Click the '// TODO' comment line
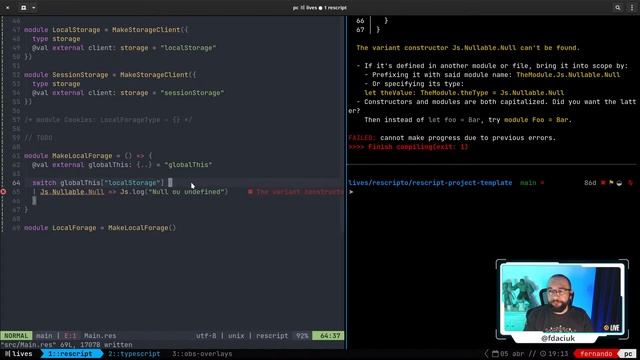640x360 pixels. 38,138
